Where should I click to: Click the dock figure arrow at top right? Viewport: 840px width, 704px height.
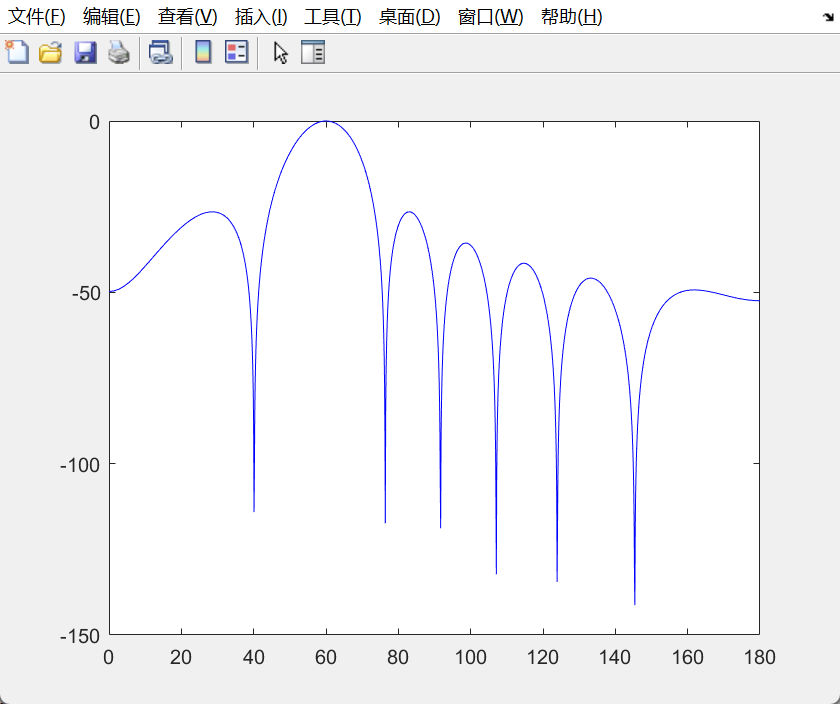(x=828, y=17)
